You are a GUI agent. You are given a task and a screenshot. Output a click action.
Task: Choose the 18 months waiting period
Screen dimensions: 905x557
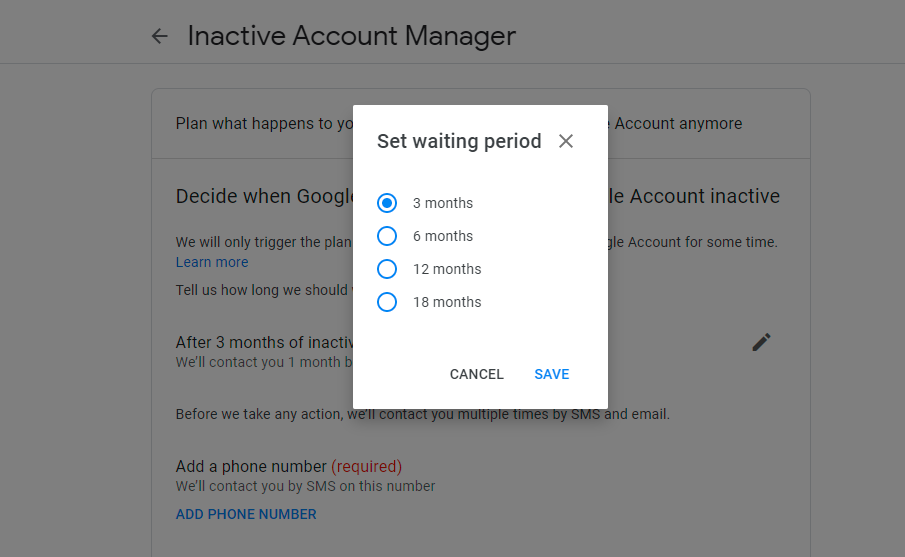pyautogui.click(x=387, y=302)
